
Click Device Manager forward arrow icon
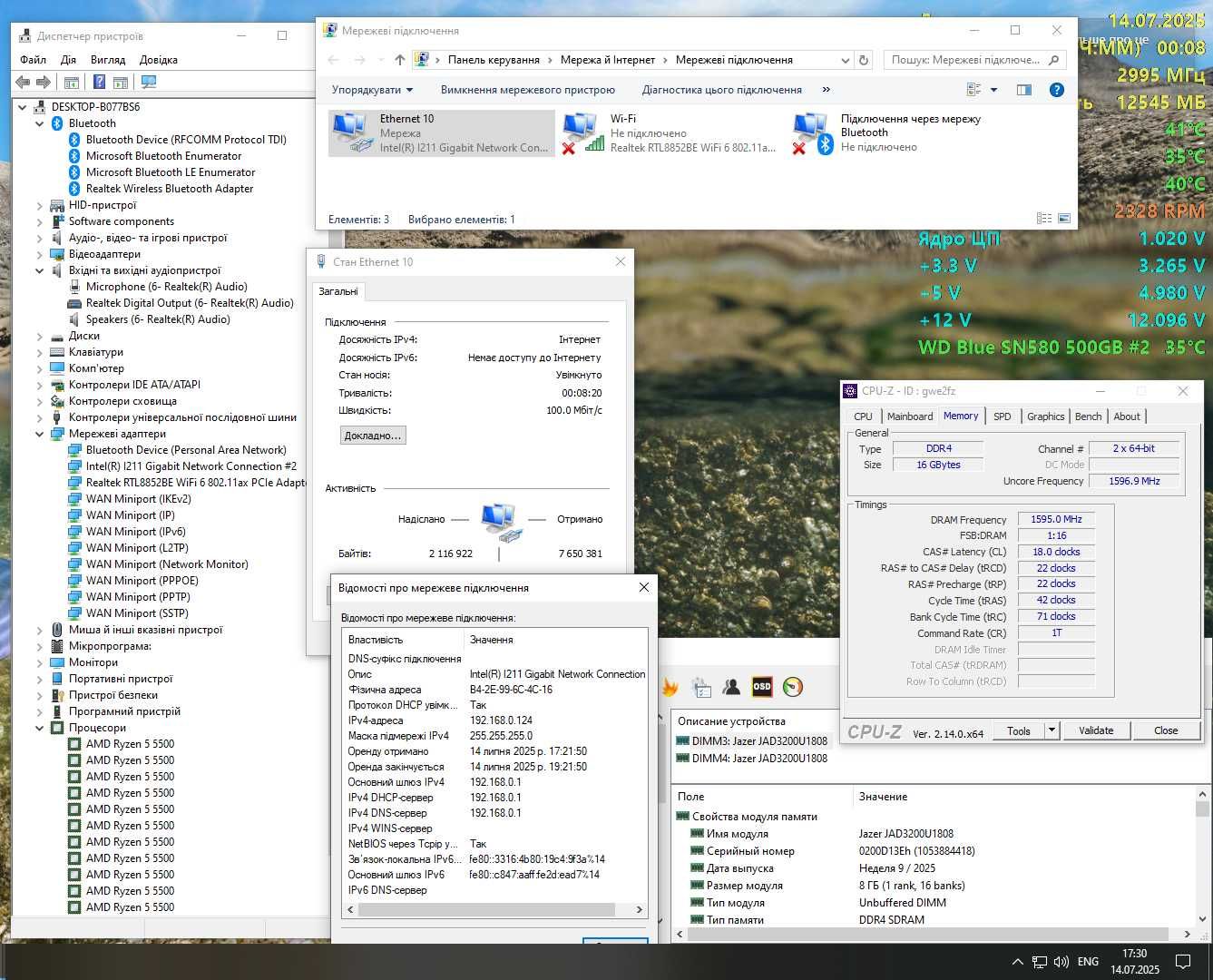pyautogui.click(x=43, y=83)
